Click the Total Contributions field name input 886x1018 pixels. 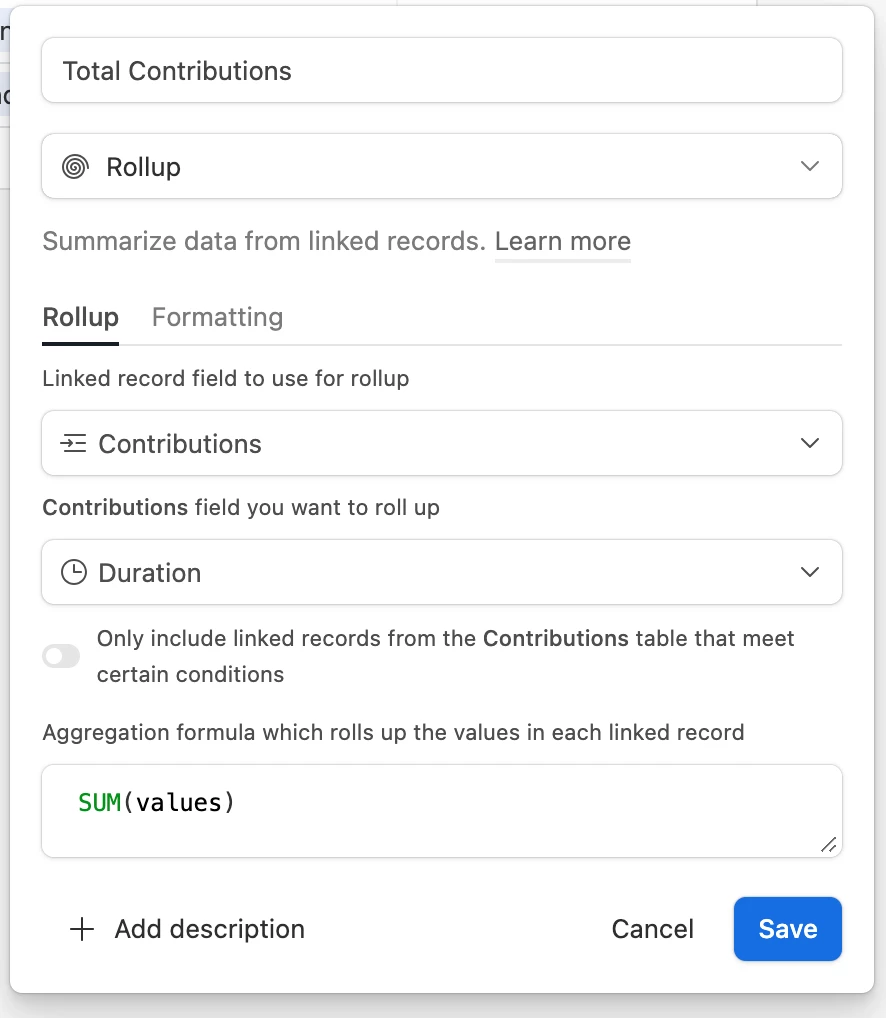click(x=441, y=71)
